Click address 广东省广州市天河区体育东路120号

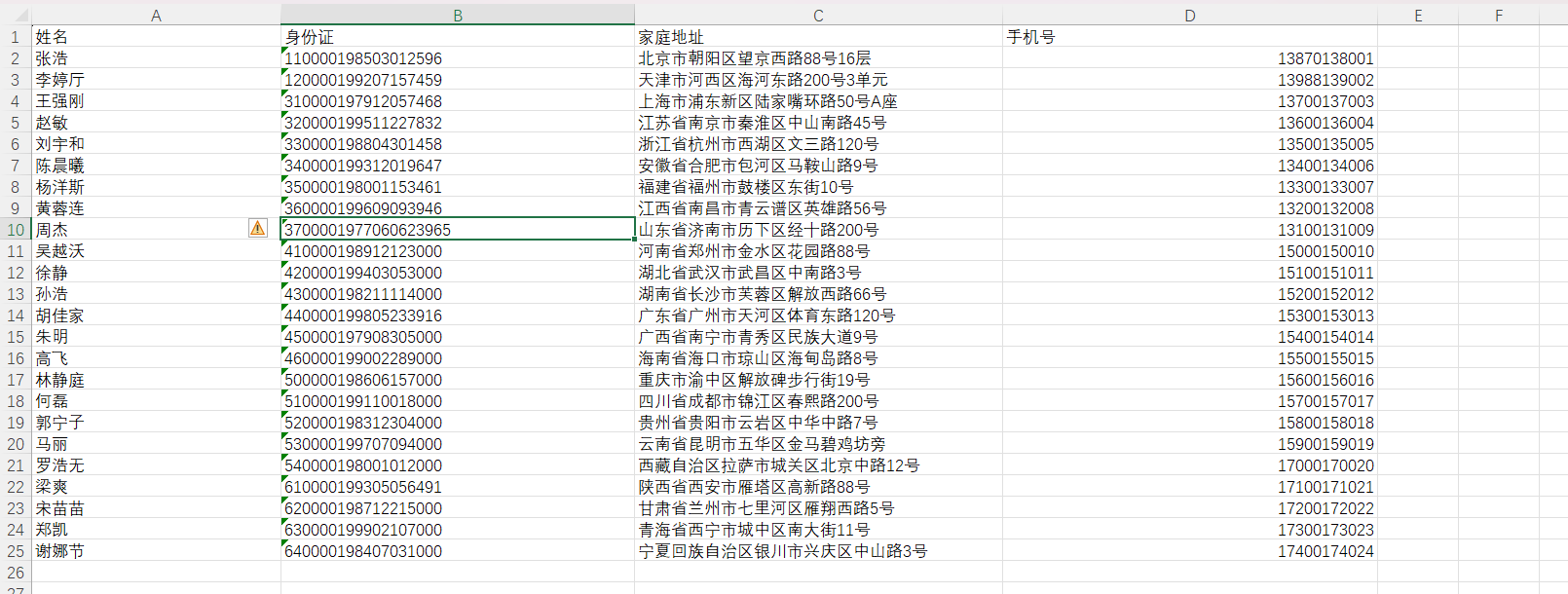click(x=818, y=316)
